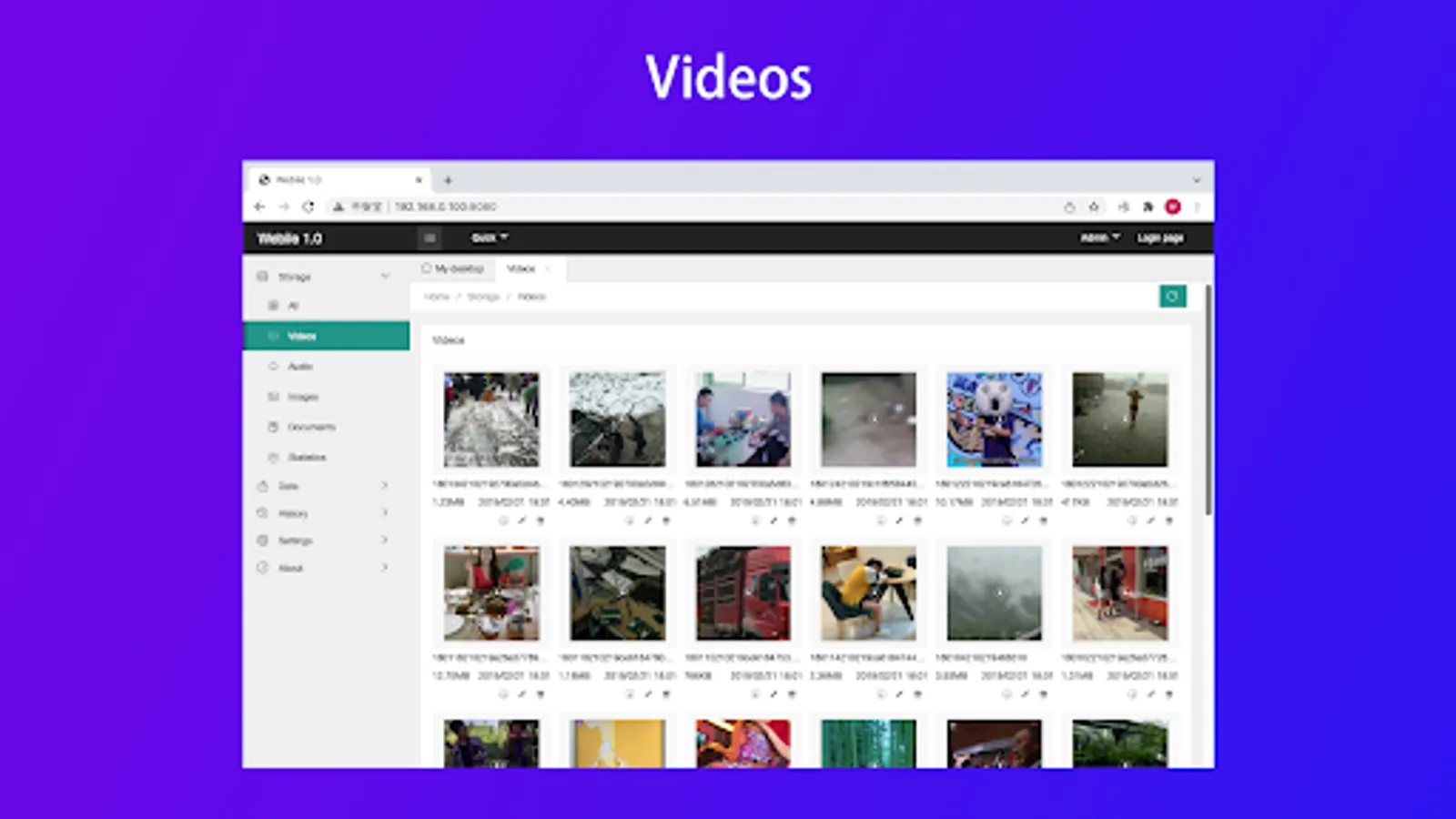Open the green bamboo forest video thumbnail
Screen dimensions: 1456x819
click(868, 743)
